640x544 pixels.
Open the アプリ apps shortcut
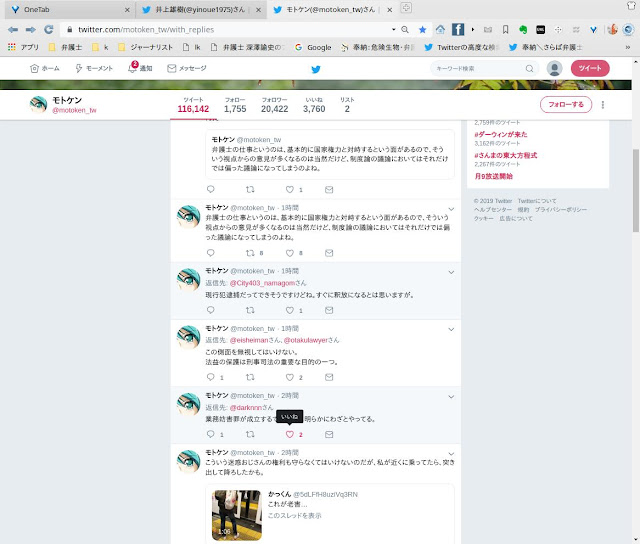point(23,47)
